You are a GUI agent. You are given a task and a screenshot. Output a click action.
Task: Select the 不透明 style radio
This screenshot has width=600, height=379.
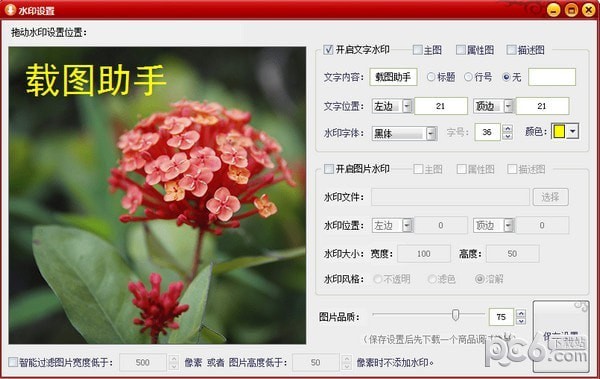(x=378, y=279)
